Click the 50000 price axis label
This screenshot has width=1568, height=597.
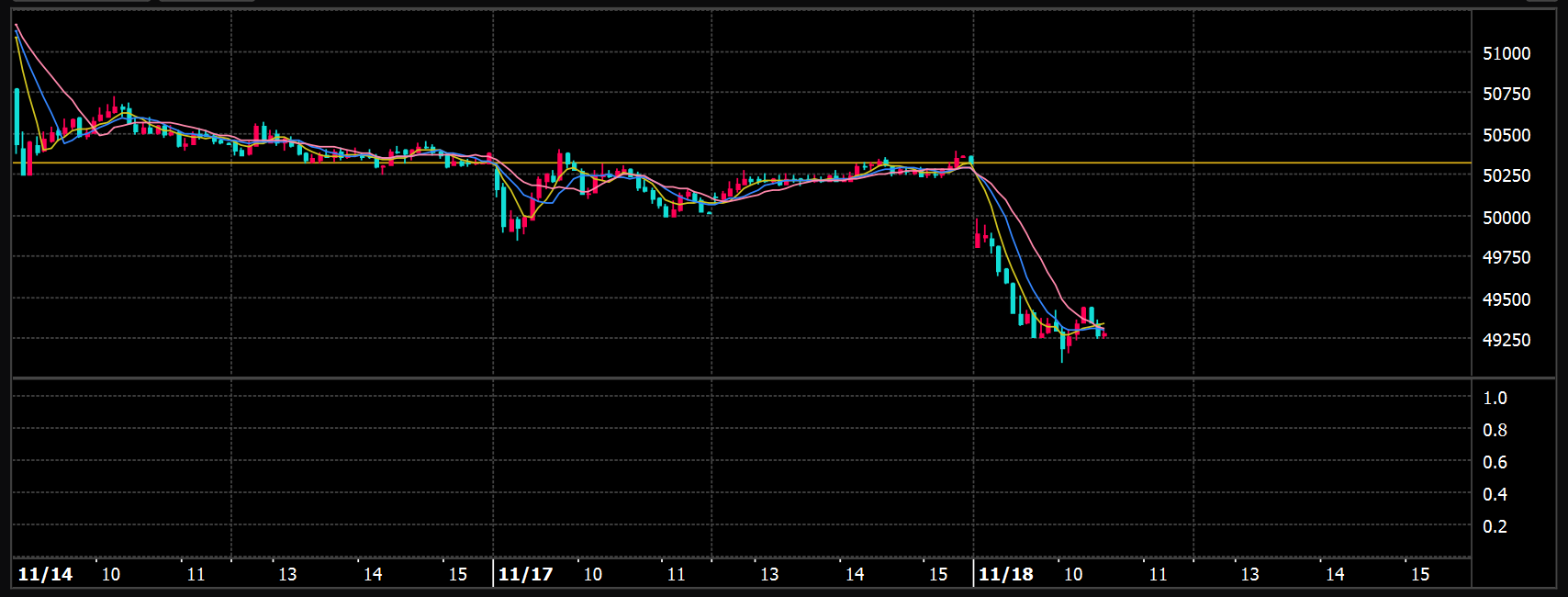point(1506,218)
